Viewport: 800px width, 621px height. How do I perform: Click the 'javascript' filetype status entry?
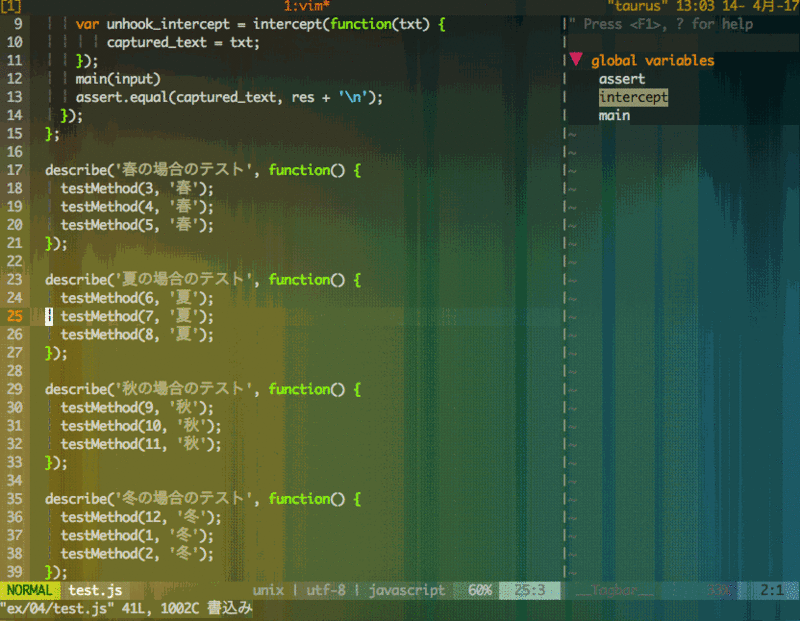[407, 590]
